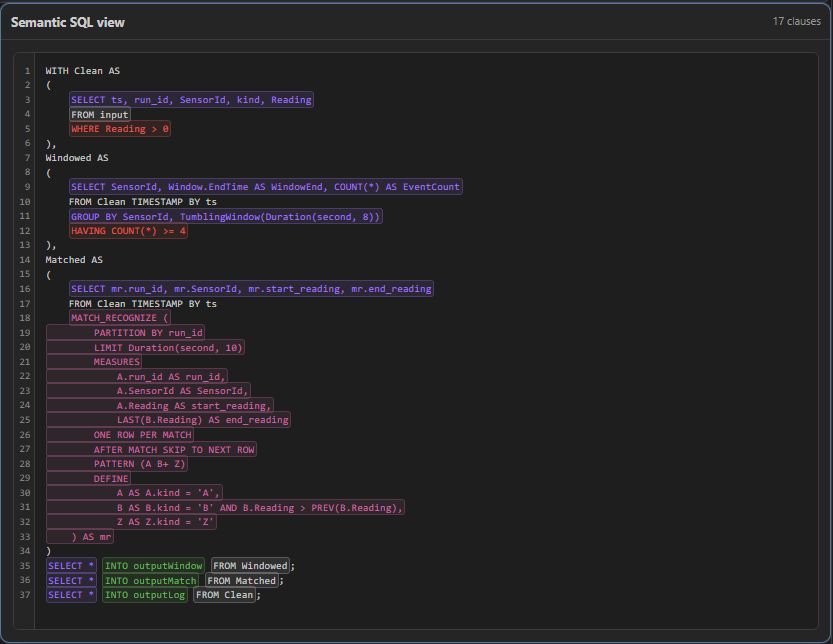Click line number 35 in the gutter

point(25,566)
